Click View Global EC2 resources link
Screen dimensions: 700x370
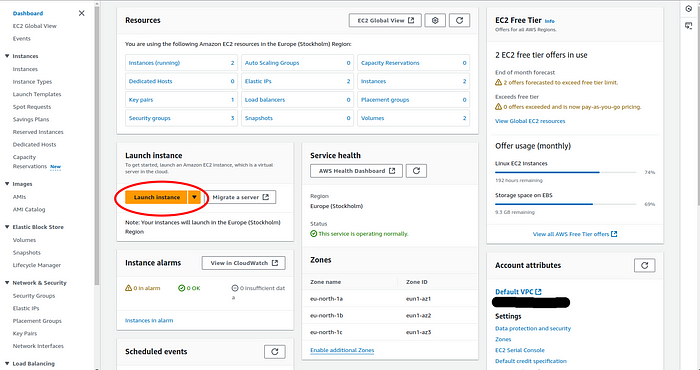[x=530, y=121]
